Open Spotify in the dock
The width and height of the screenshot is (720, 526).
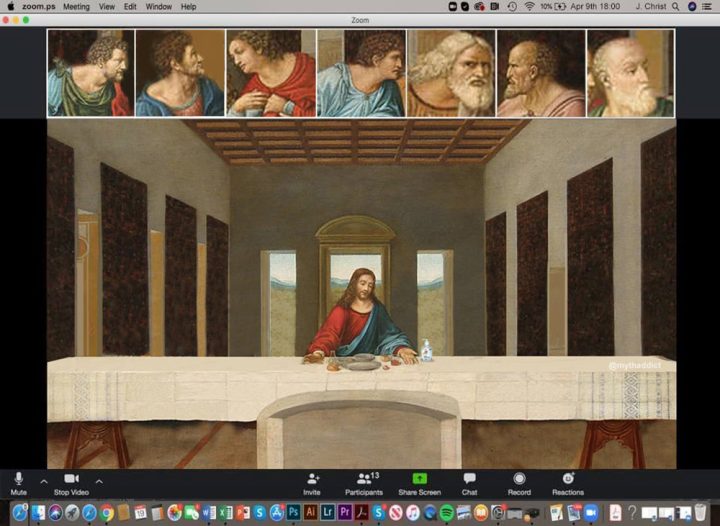pos(446,512)
